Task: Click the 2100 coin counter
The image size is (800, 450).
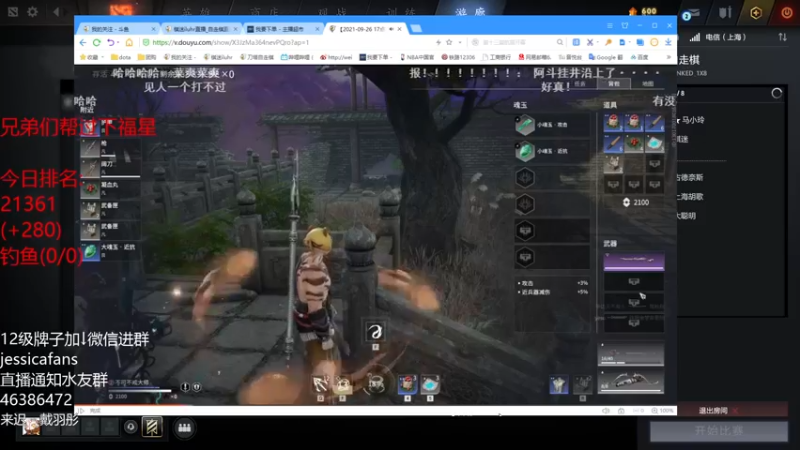Action: tap(636, 203)
